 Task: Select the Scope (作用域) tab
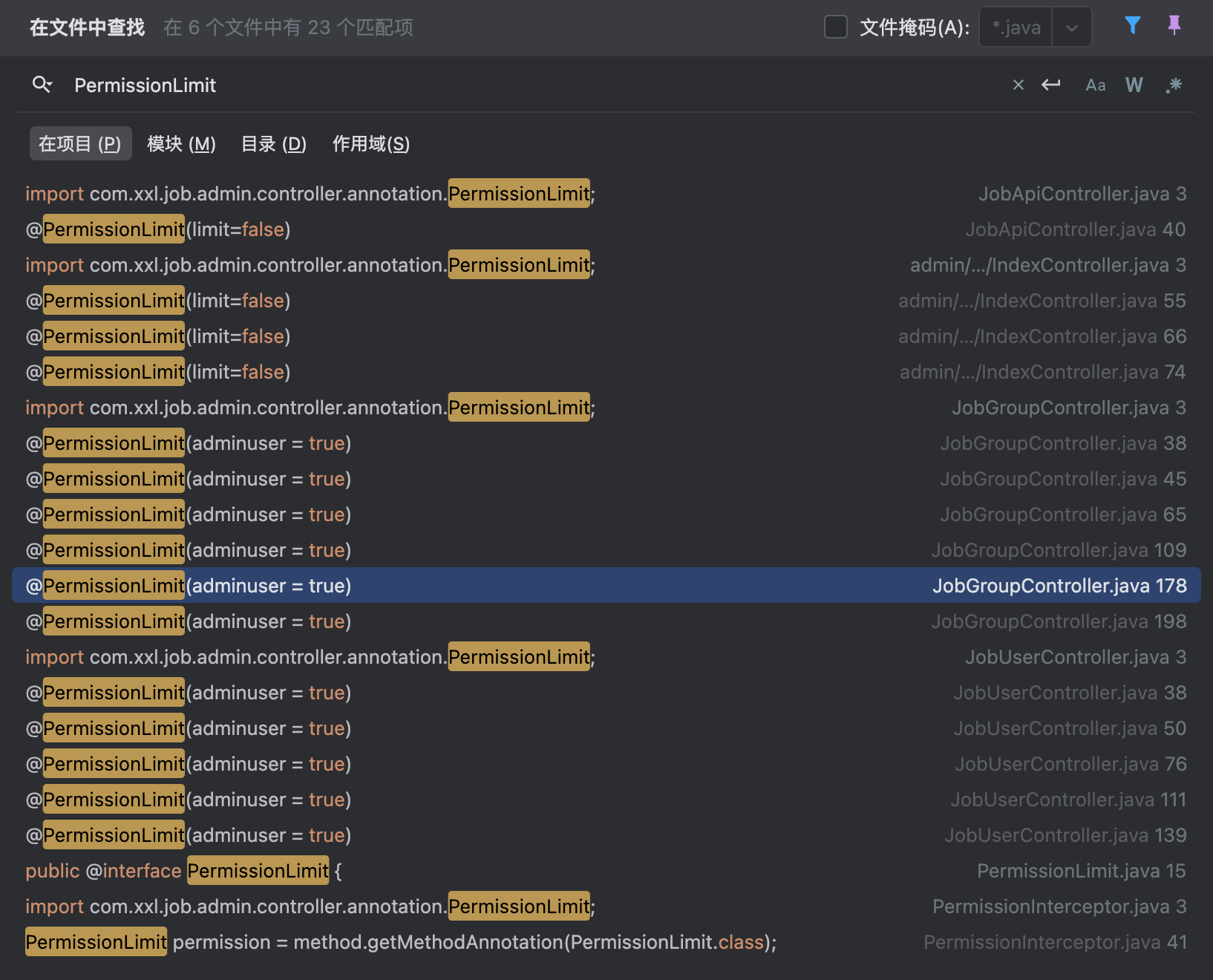pyautogui.click(x=370, y=144)
